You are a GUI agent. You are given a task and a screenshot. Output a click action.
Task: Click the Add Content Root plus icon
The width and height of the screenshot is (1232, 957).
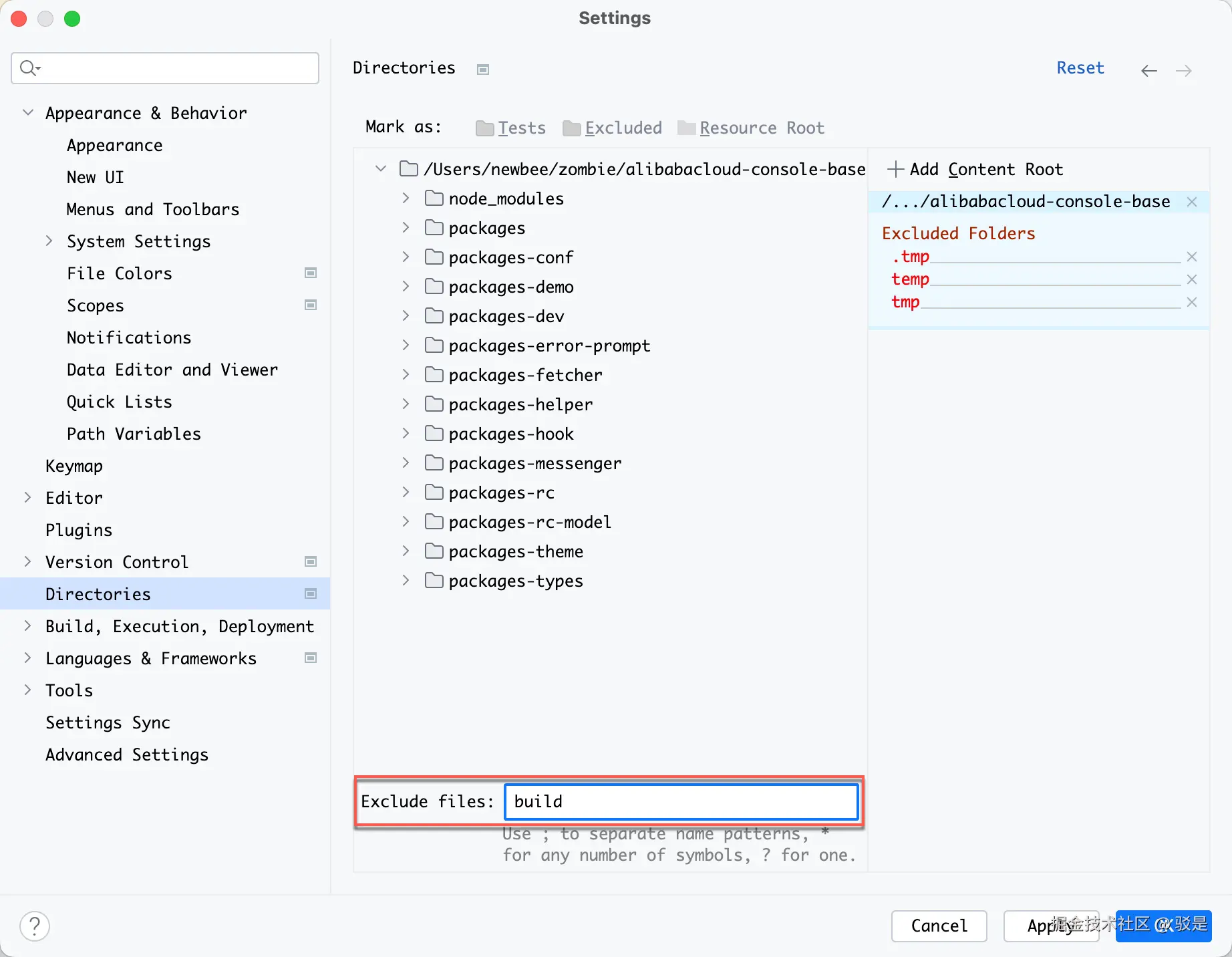(895, 170)
